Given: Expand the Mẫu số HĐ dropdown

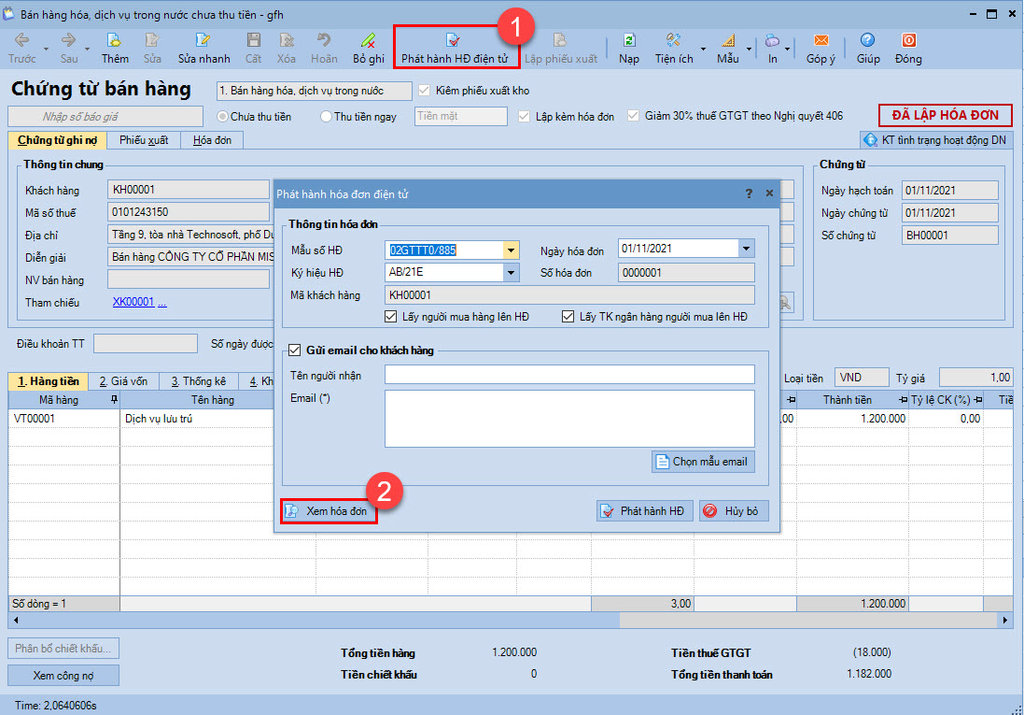Looking at the screenshot, I should (x=511, y=249).
